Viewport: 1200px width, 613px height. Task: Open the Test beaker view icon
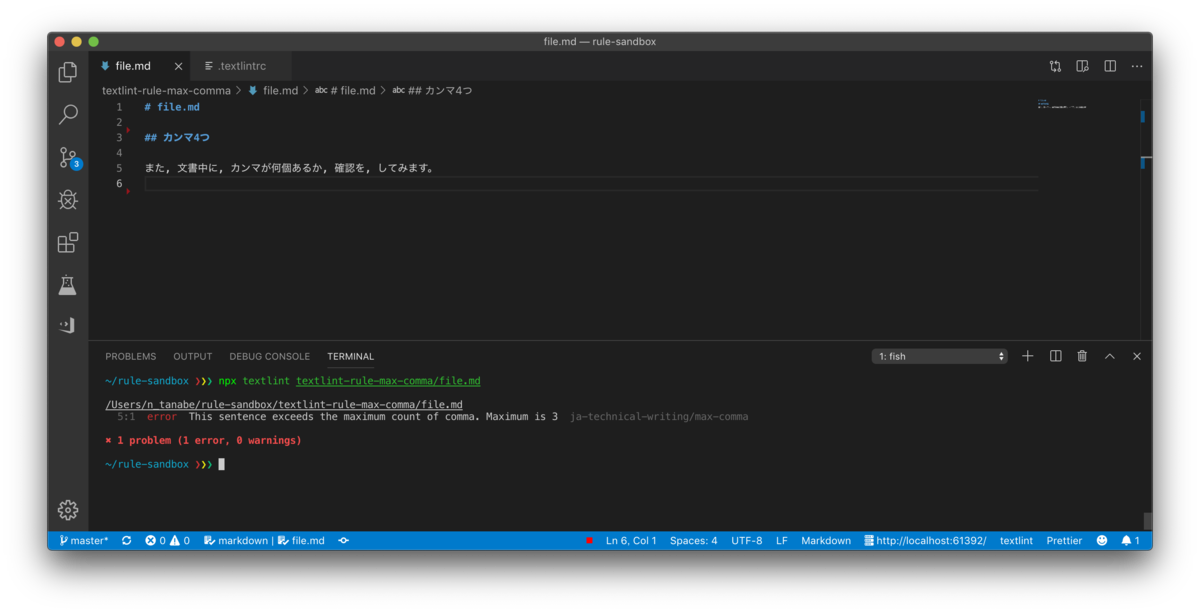click(68, 285)
